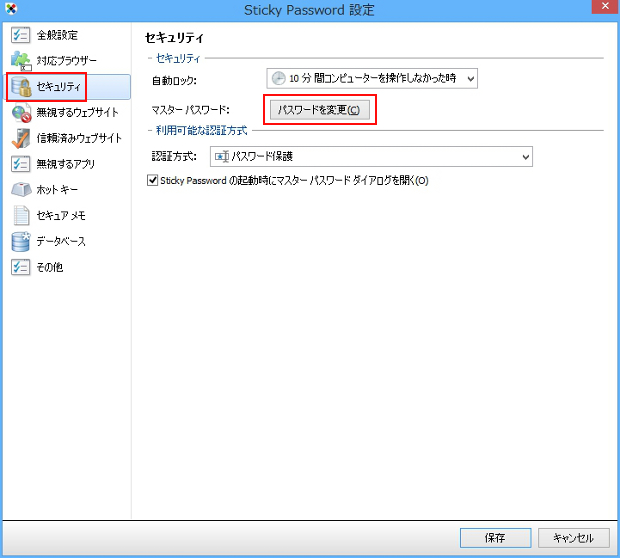
Task: Expand the 認証方式 dropdown arrow
Action: click(525, 157)
